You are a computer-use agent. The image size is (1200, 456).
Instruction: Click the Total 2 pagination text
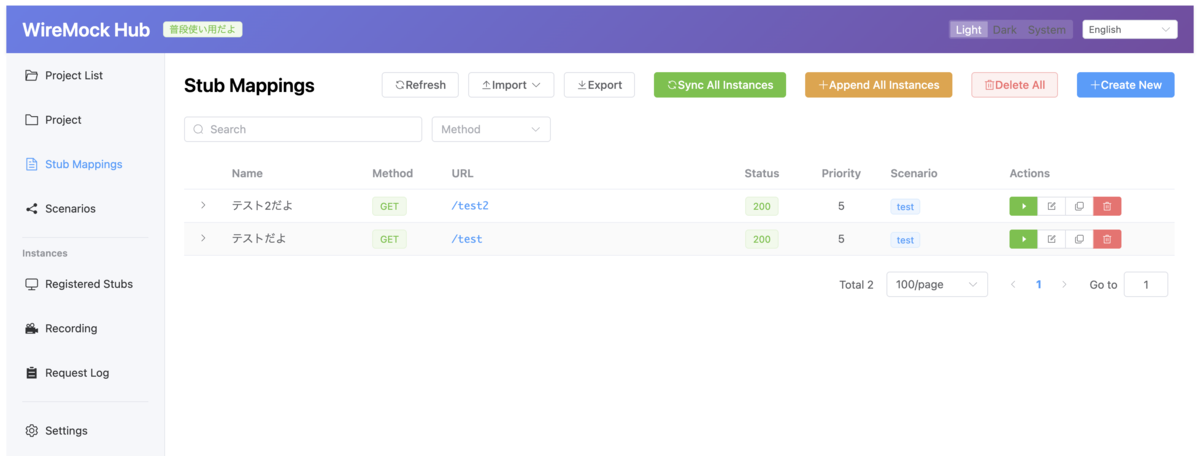856,285
